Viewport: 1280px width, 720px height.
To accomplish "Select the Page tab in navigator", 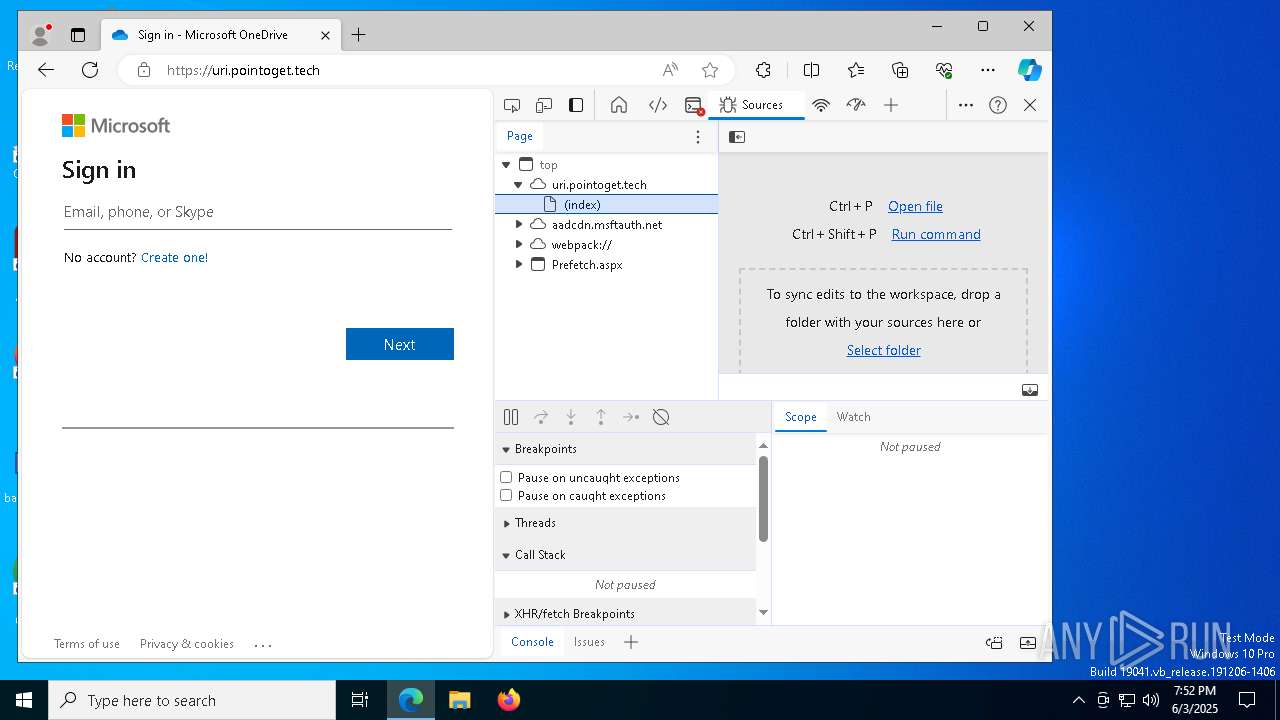I will 519,137.
